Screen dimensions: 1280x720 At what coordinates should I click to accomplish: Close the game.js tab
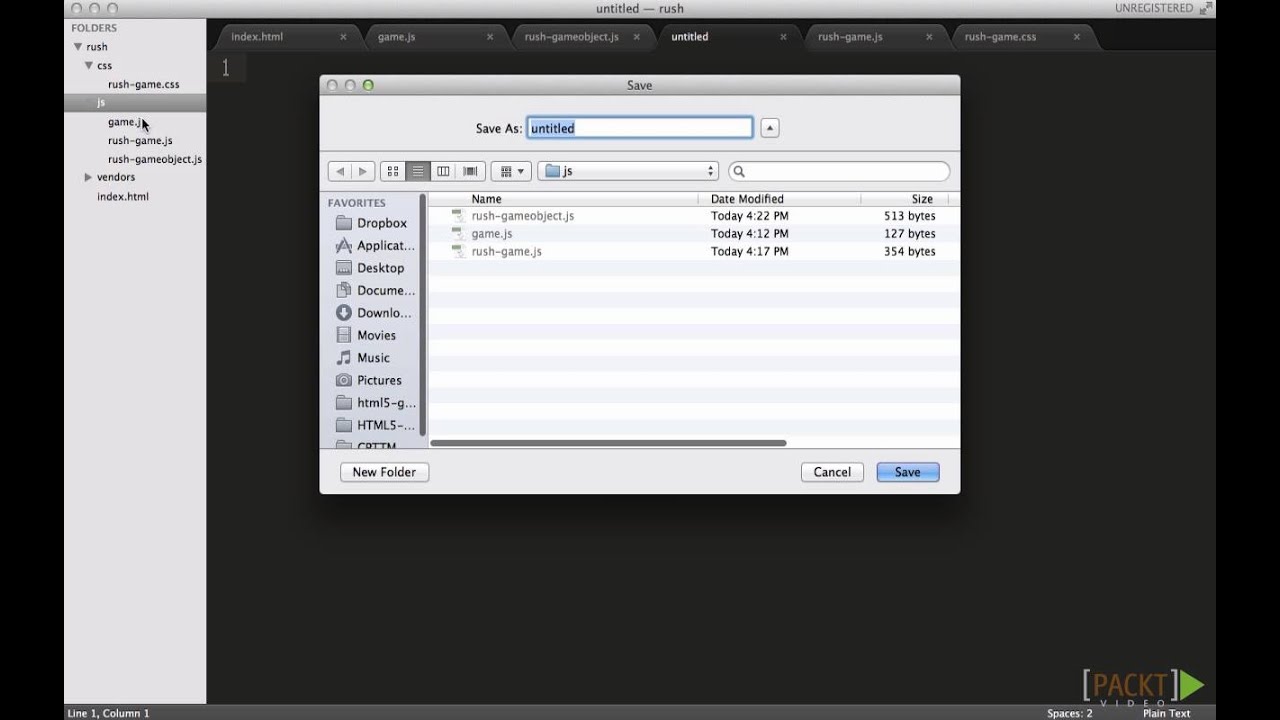point(490,37)
